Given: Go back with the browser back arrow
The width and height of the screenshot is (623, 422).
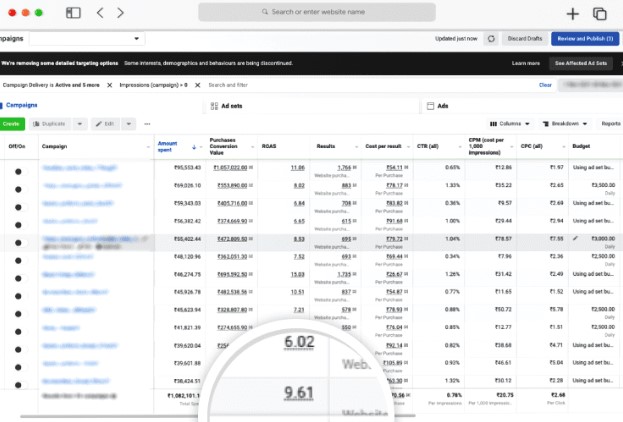Looking at the screenshot, I should [x=100, y=13].
